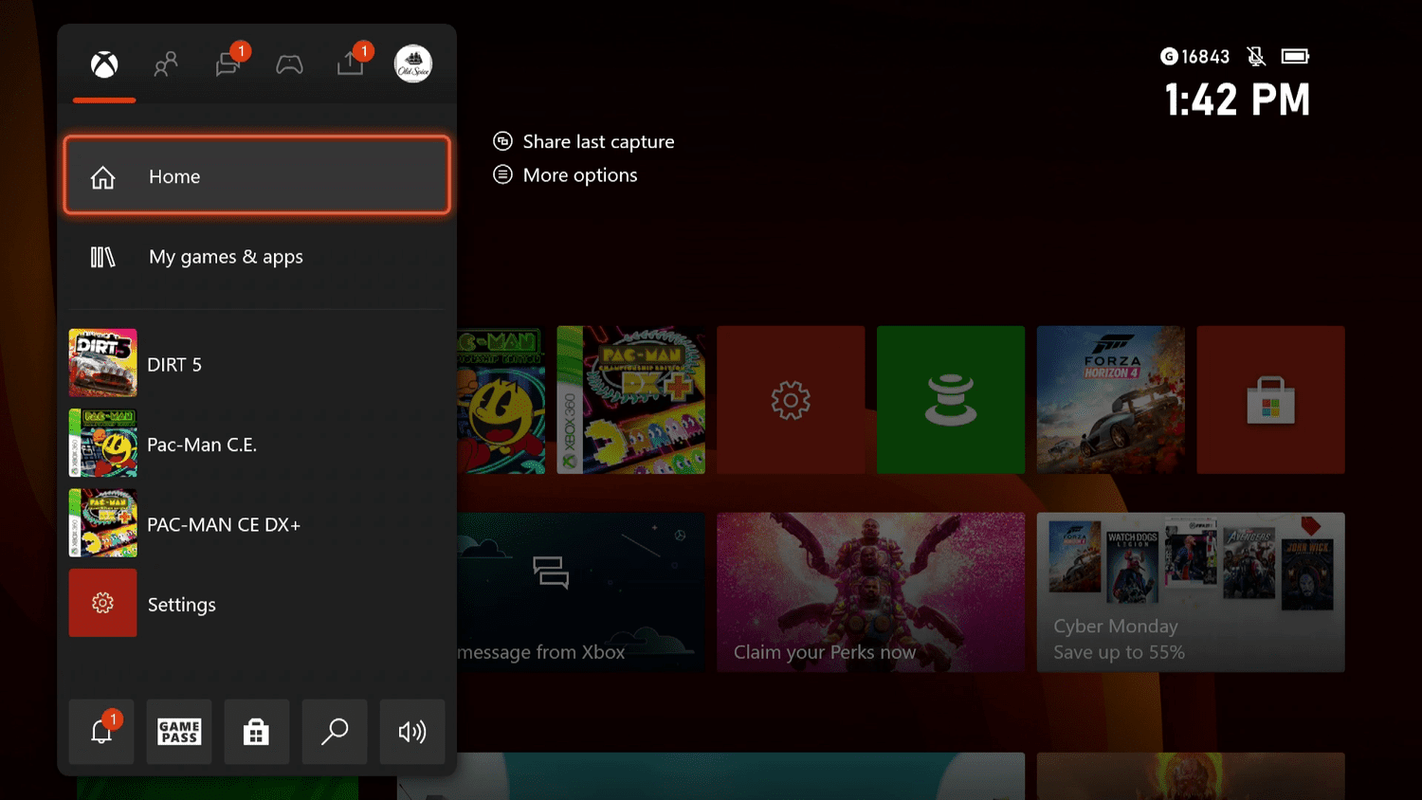The image size is (1422, 800).
Task: Open the Microsoft Store home tile
Action: pyautogui.click(x=1271, y=400)
